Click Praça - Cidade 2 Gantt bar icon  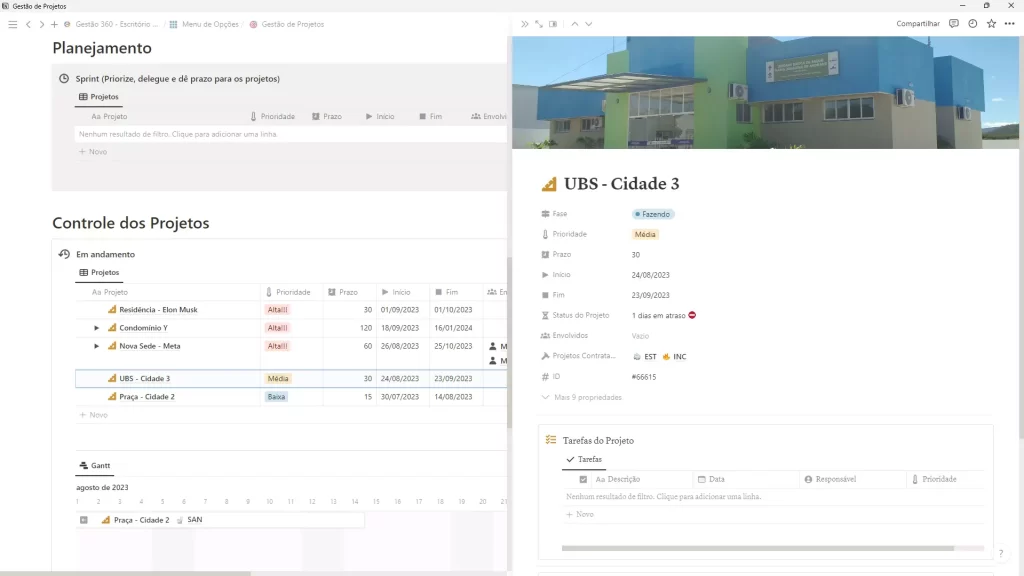tap(106, 520)
